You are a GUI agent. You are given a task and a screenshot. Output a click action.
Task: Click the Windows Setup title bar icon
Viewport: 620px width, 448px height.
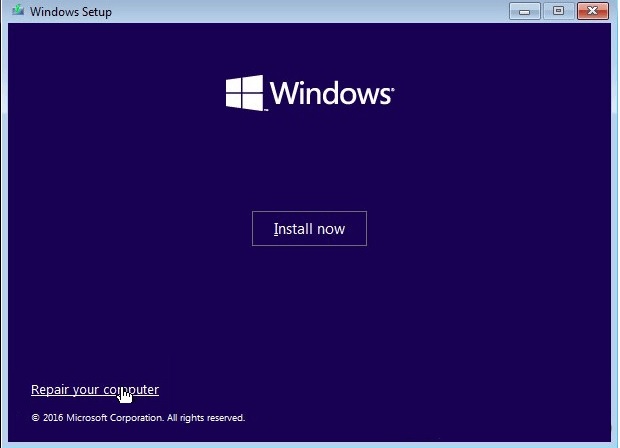coord(17,11)
